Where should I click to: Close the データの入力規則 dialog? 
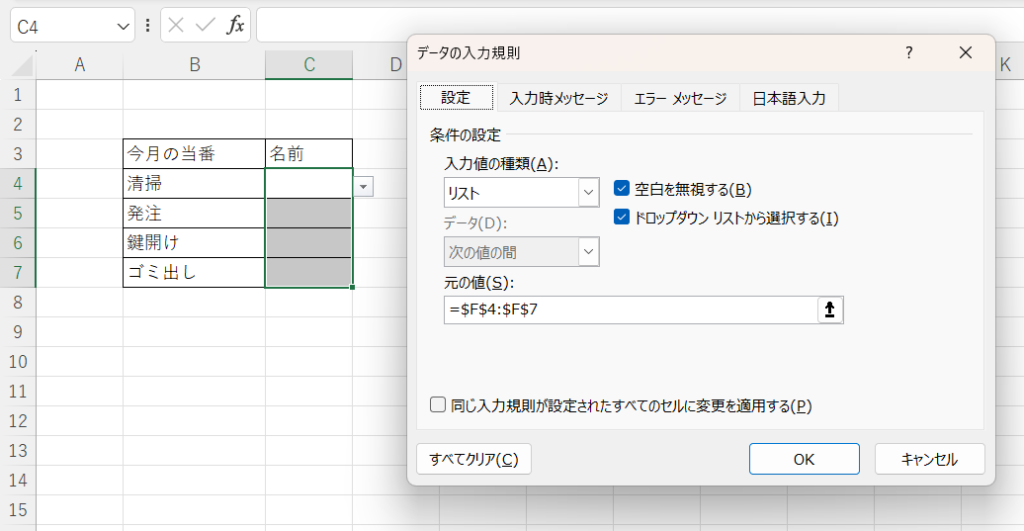tap(965, 53)
